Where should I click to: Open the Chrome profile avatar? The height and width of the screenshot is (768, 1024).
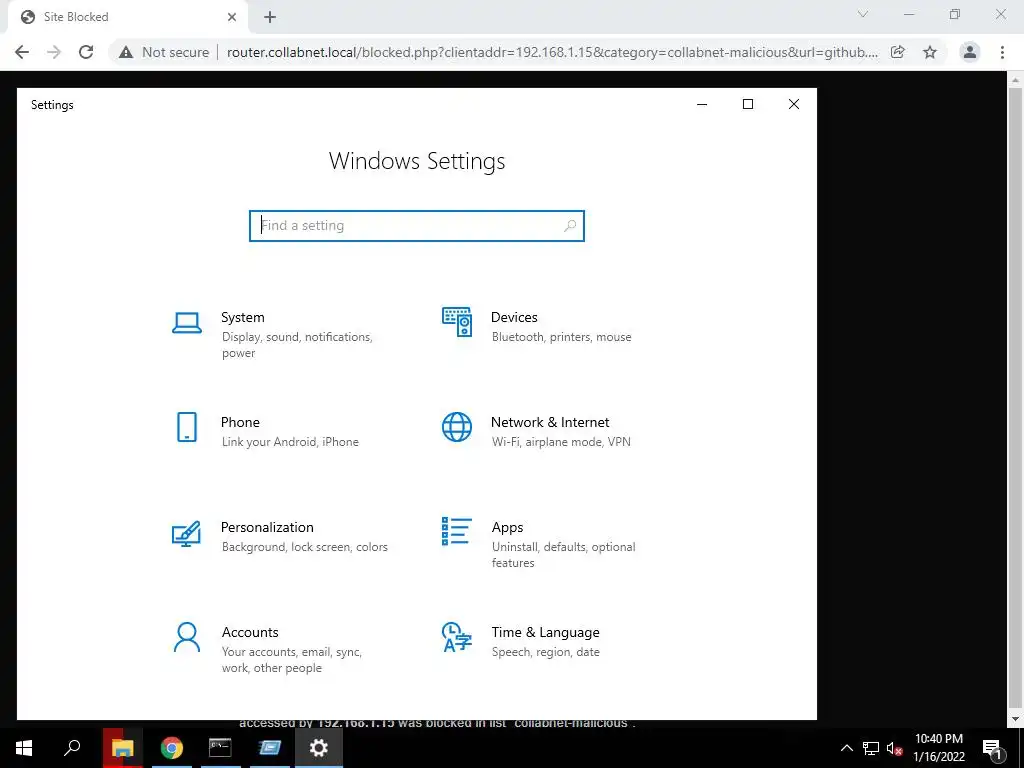[970, 52]
